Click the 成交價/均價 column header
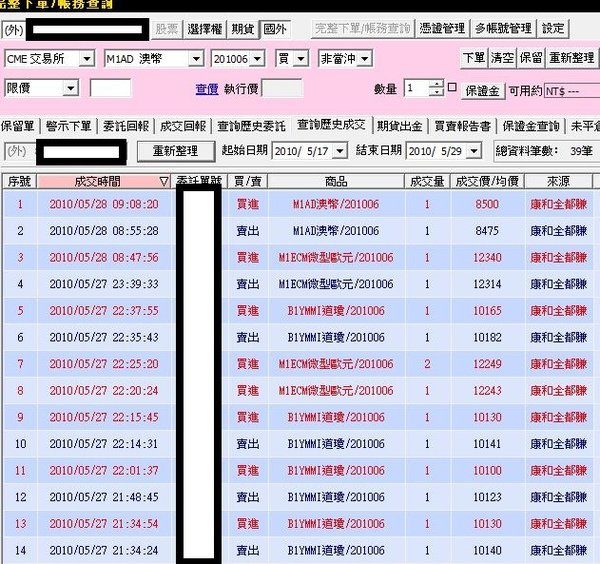The width and height of the screenshot is (600, 564). point(487,181)
